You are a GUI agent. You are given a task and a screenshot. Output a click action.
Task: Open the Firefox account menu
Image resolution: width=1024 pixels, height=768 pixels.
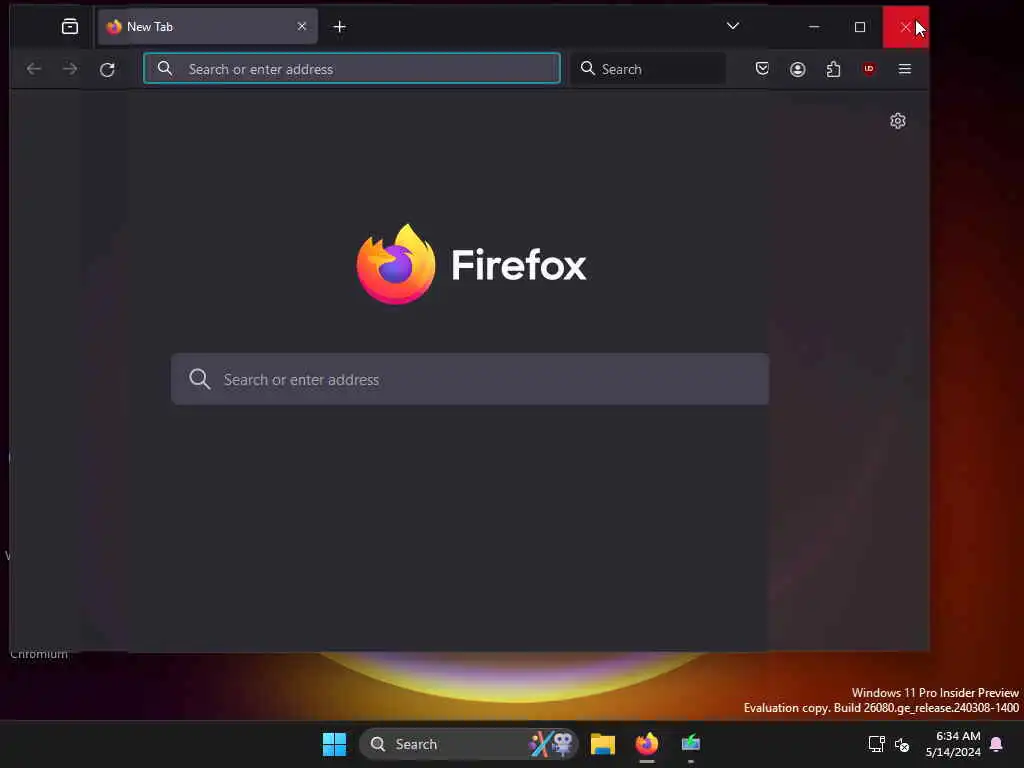(797, 69)
